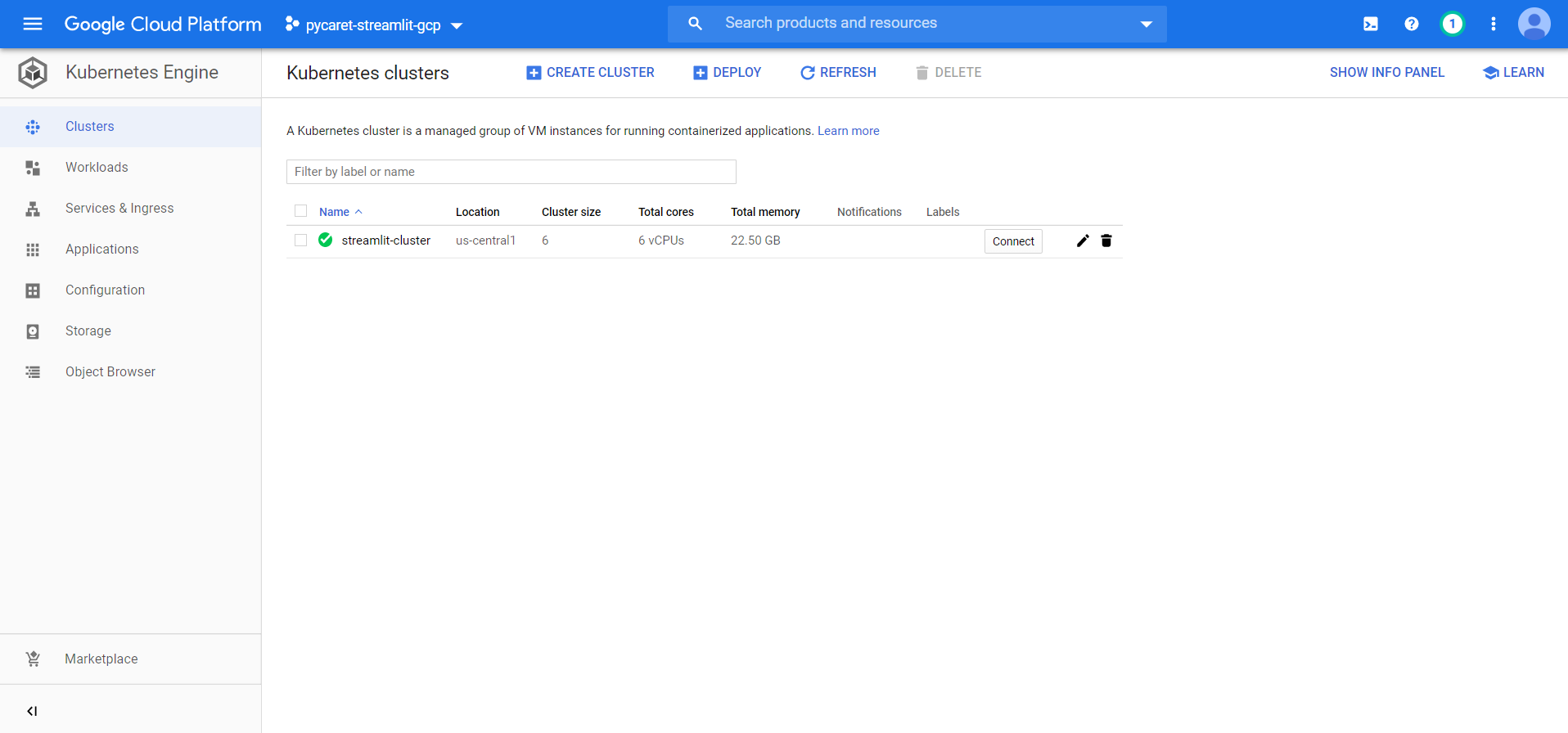Click the Clusters sidebar icon
This screenshot has width=1568, height=733.
click(x=33, y=127)
